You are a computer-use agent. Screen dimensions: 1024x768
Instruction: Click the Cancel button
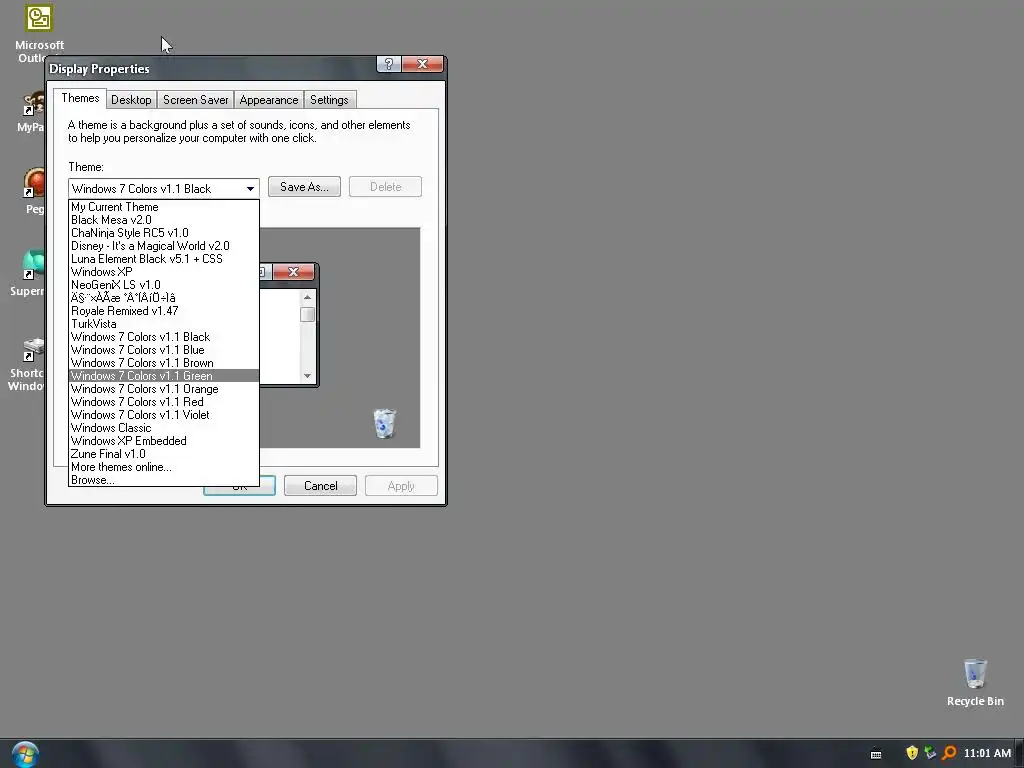pos(321,486)
